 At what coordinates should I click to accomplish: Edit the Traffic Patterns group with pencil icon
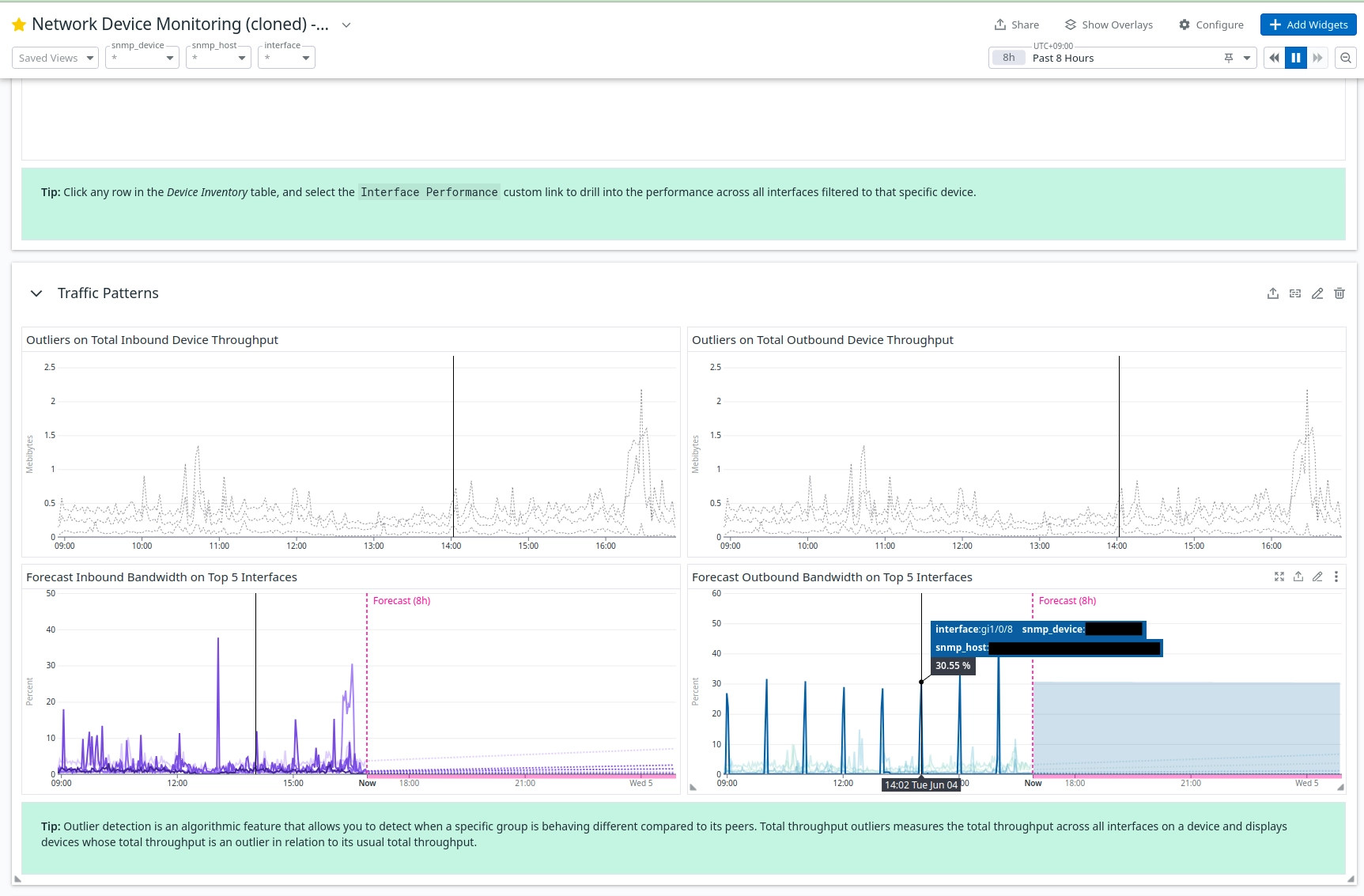[1317, 293]
